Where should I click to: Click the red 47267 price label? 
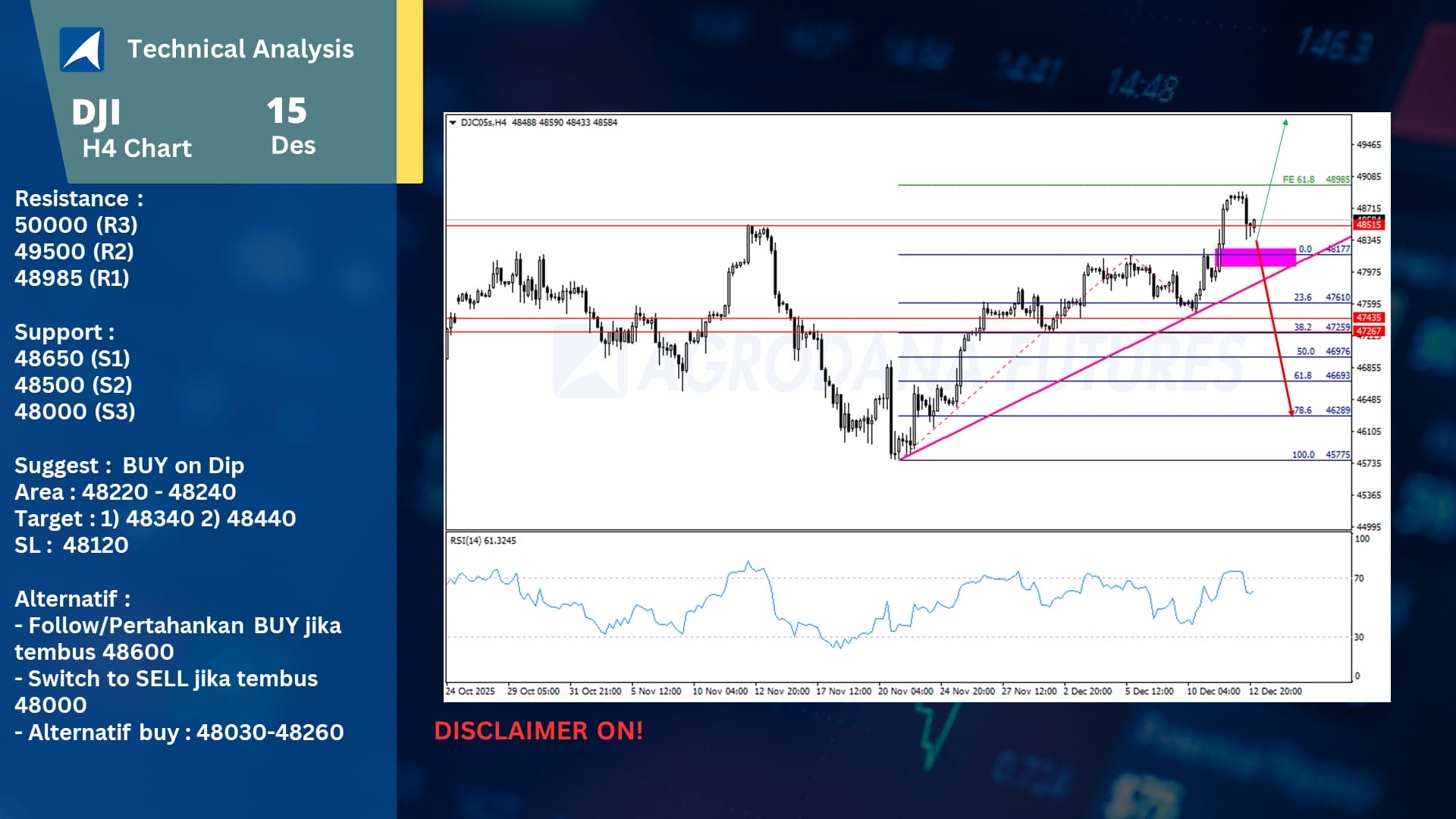tap(1369, 331)
